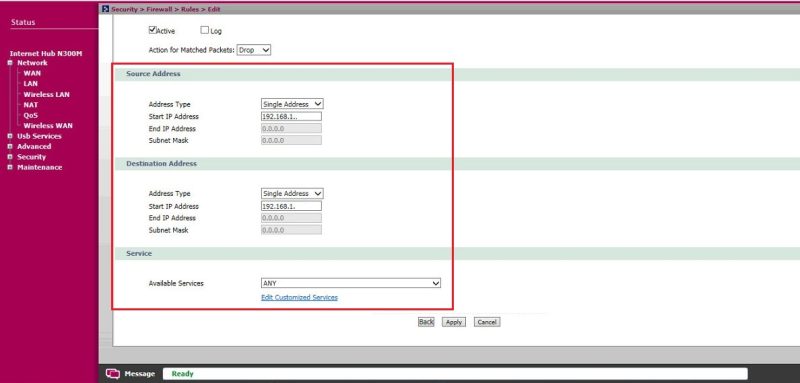Collapse the Network tree node
This screenshot has width=800, height=383.
coord(10,63)
